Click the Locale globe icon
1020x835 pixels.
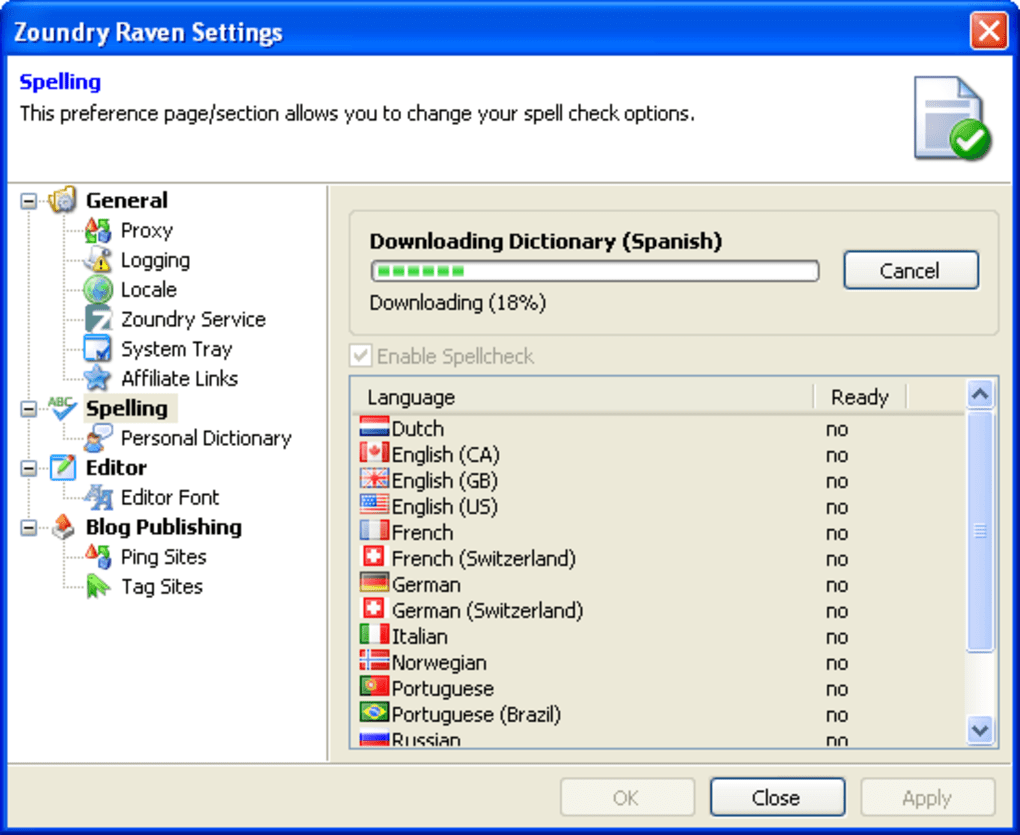pos(98,290)
